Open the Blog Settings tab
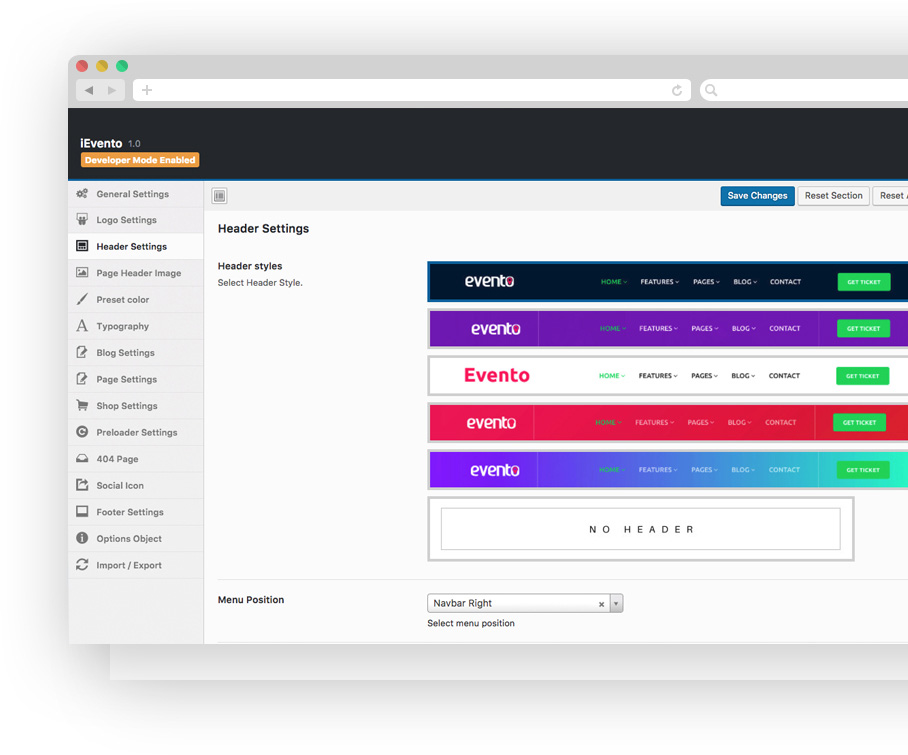The height and width of the screenshot is (755, 908). tap(125, 353)
